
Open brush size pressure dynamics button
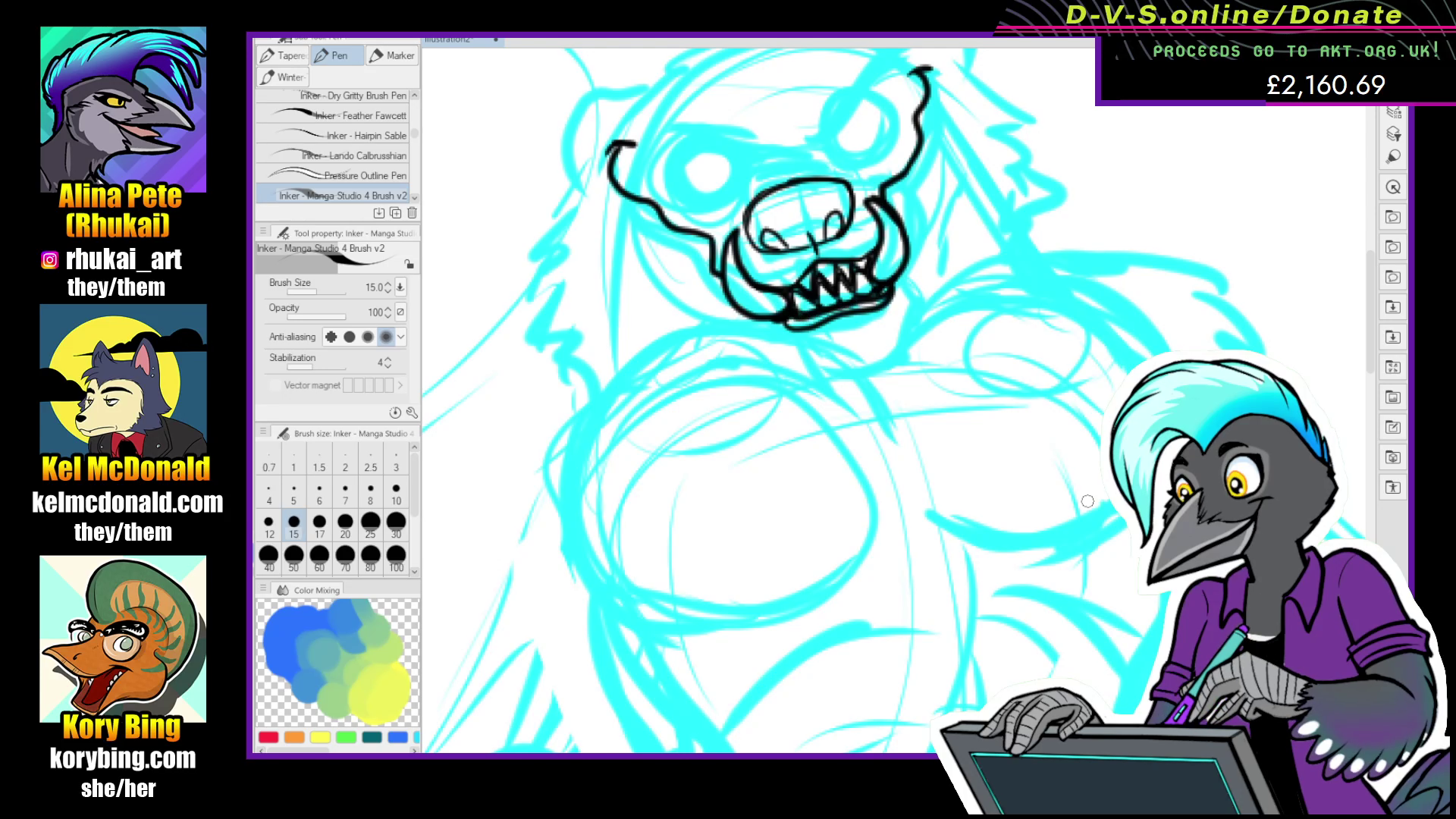(x=400, y=287)
